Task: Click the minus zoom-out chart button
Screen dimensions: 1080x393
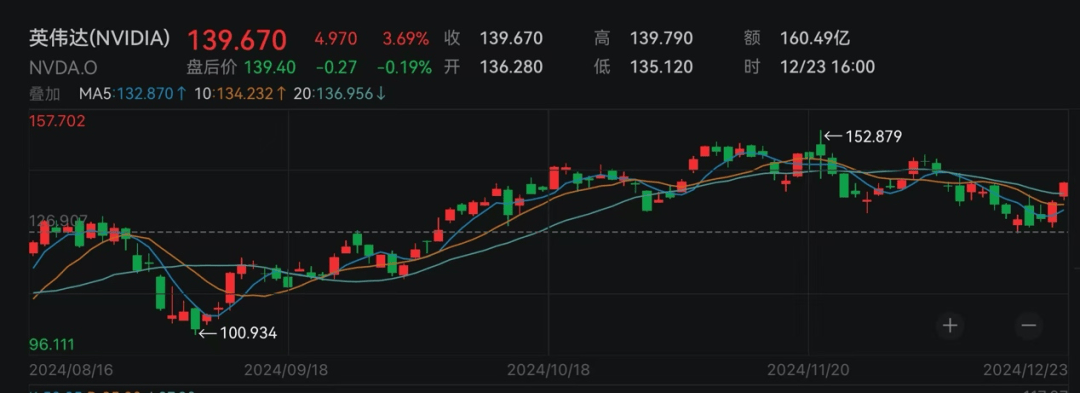Action: 1029,326
